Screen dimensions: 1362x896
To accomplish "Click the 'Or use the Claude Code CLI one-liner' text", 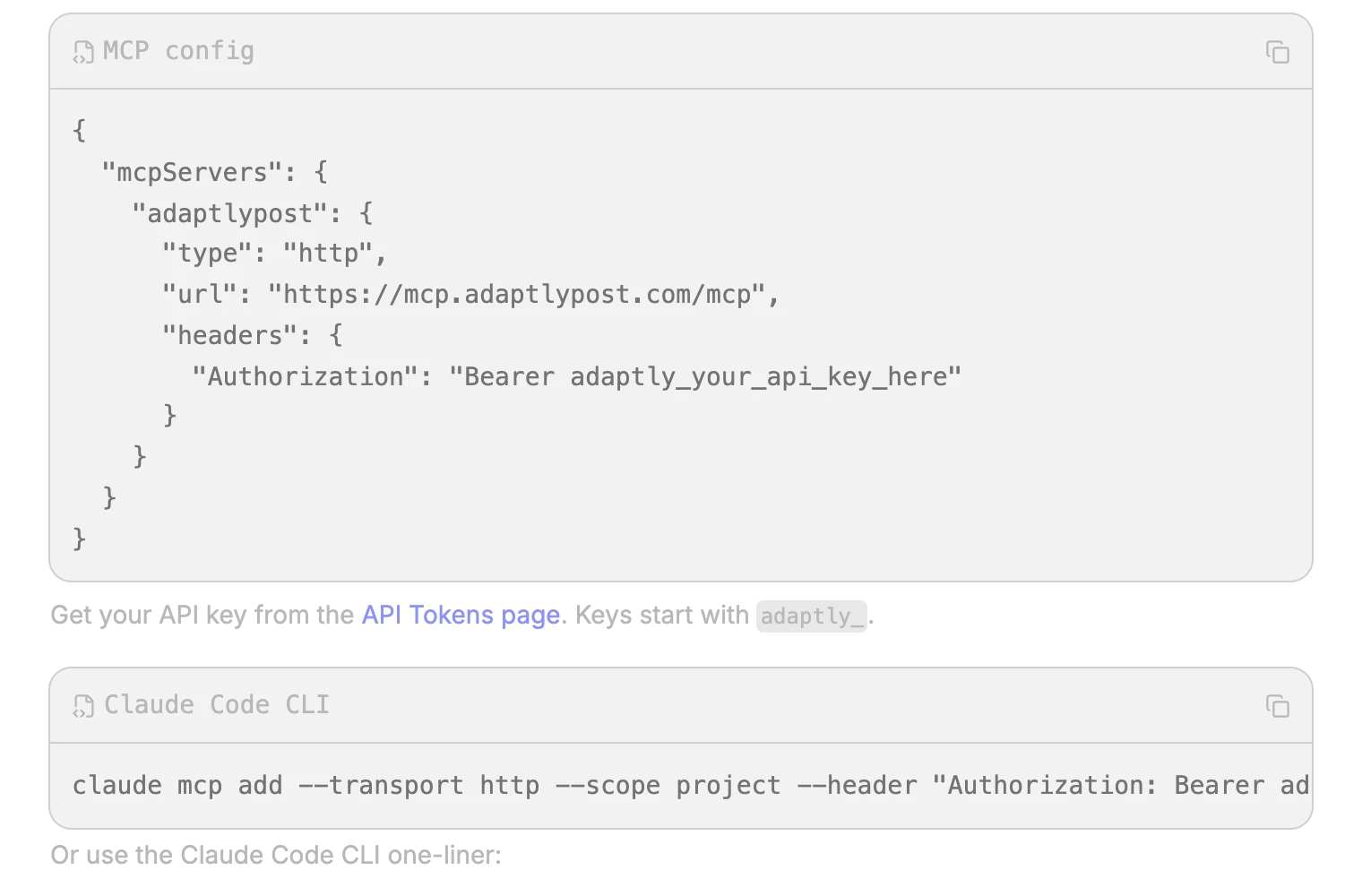I will (276, 855).
